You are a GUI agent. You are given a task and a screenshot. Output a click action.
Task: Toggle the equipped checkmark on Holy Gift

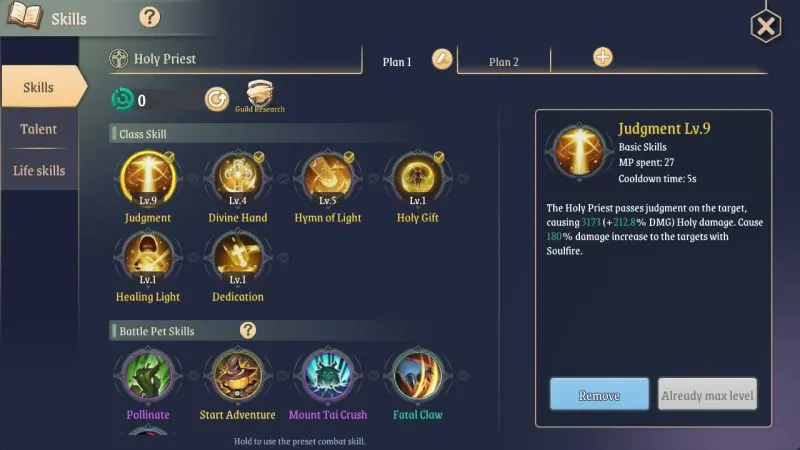click(x=439, y=157)
